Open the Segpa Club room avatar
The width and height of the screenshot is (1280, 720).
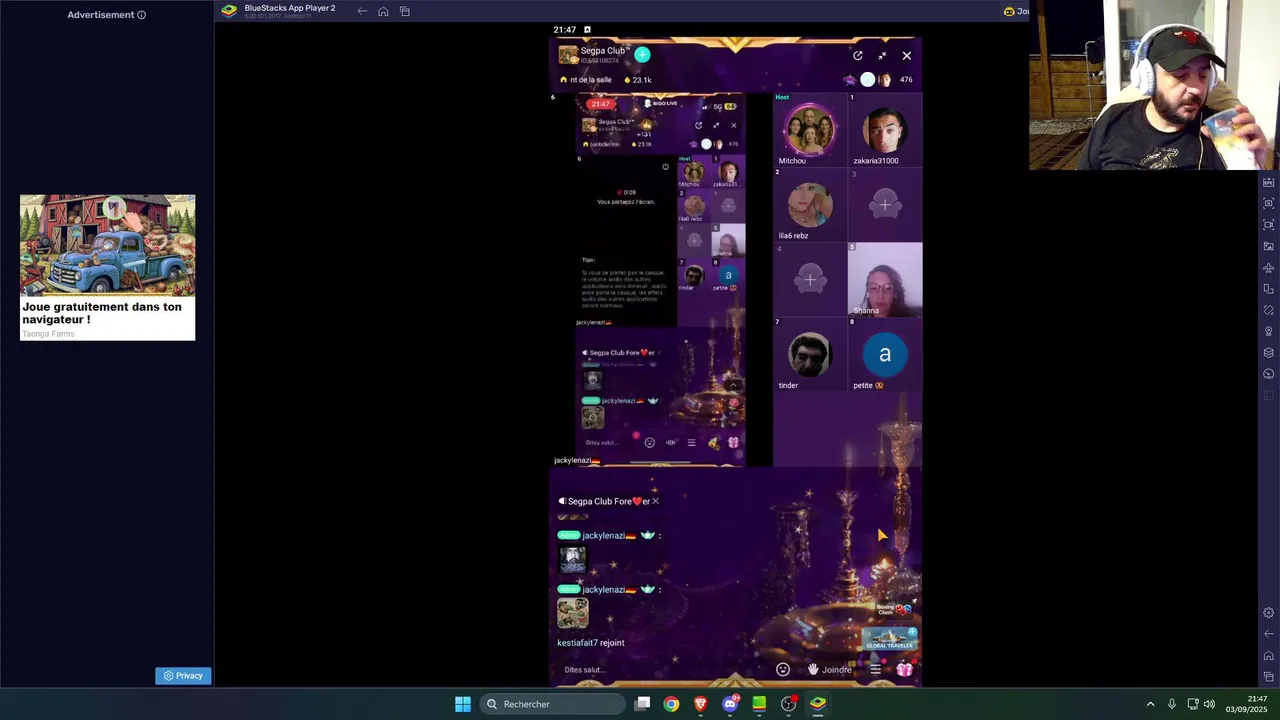(x=568, y=55)
